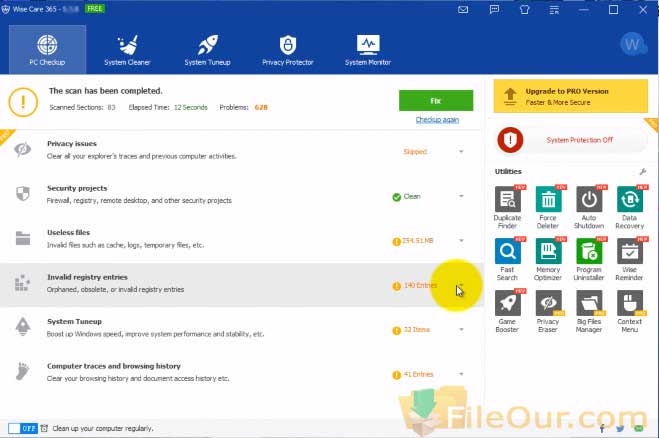Launch the Memory Optimizer utility
The width and height of the screenshot is (659, 438).
[548, 259]
